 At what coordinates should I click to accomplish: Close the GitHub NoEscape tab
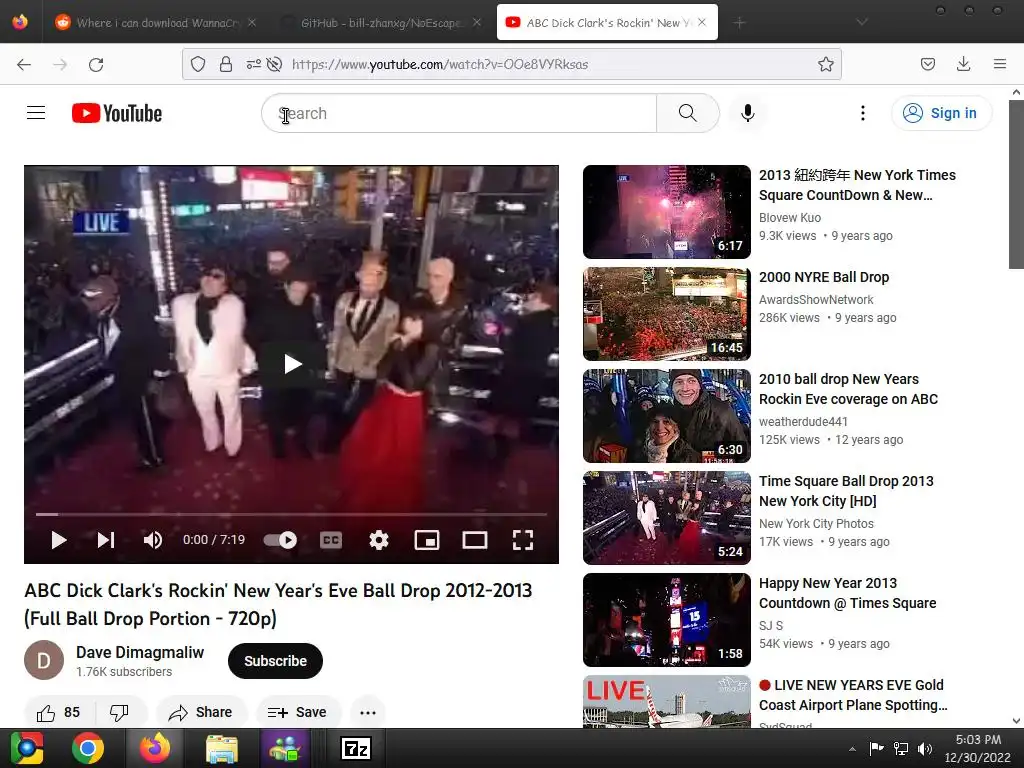point(477,22)
